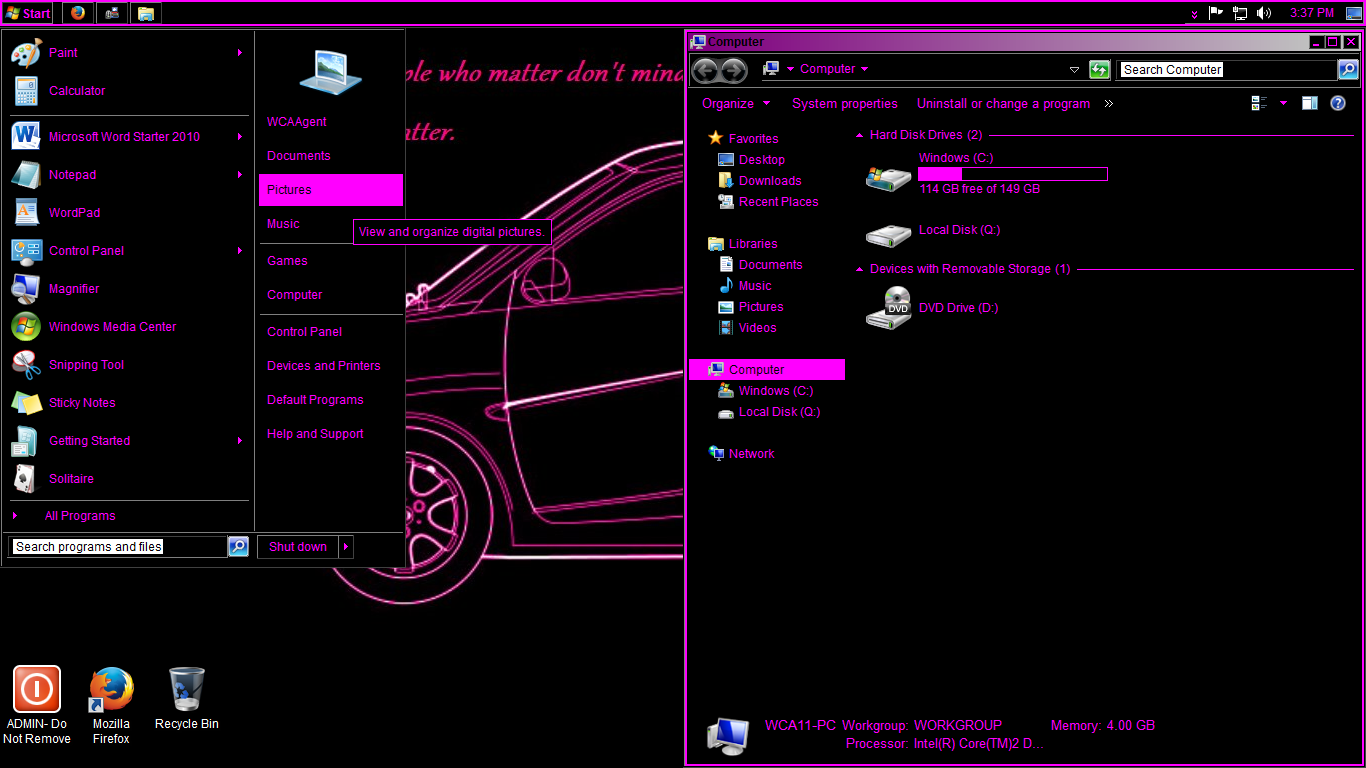1366x768 pixels.
Task: Open Getting Started
Action: (x=126, y=441)
